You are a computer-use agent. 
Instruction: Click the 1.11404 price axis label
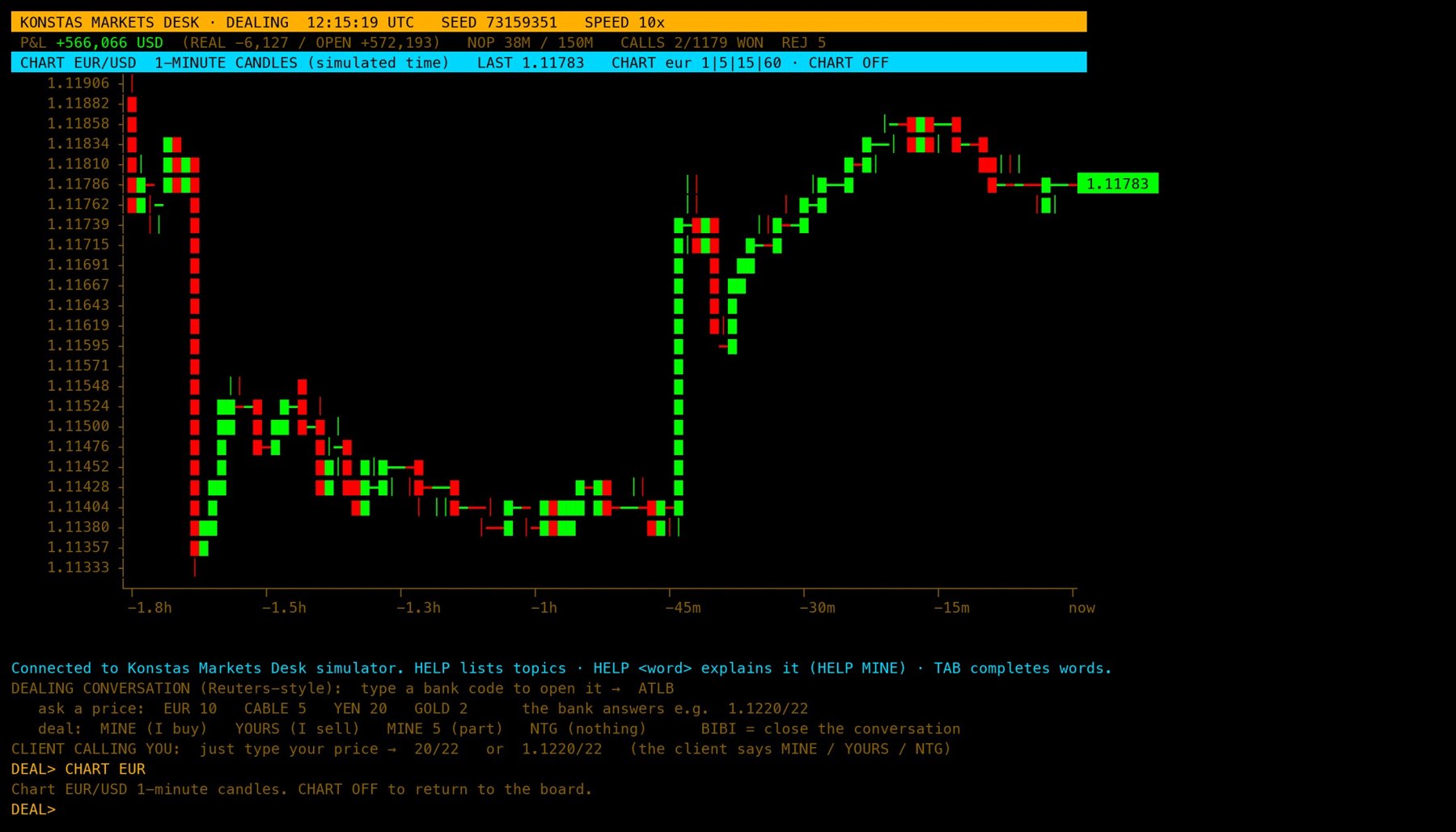click(78, 507)
